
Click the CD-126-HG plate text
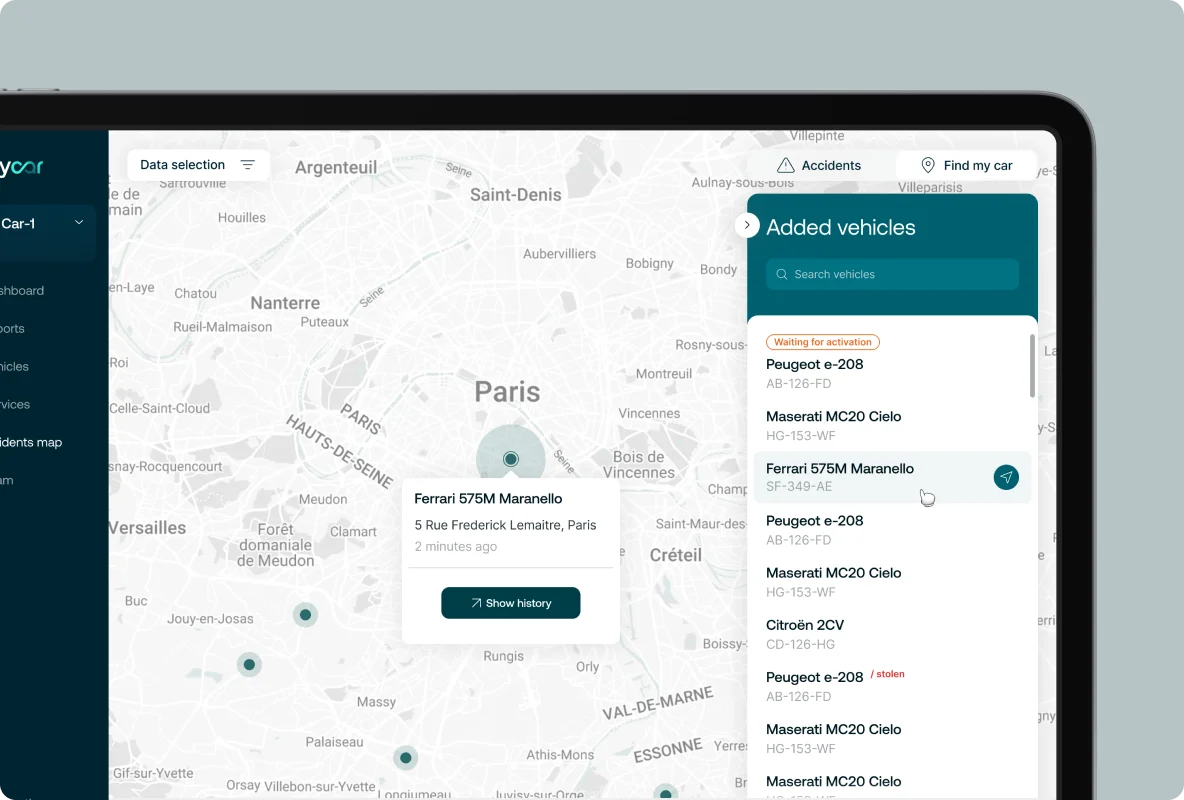tap(800, 644)
